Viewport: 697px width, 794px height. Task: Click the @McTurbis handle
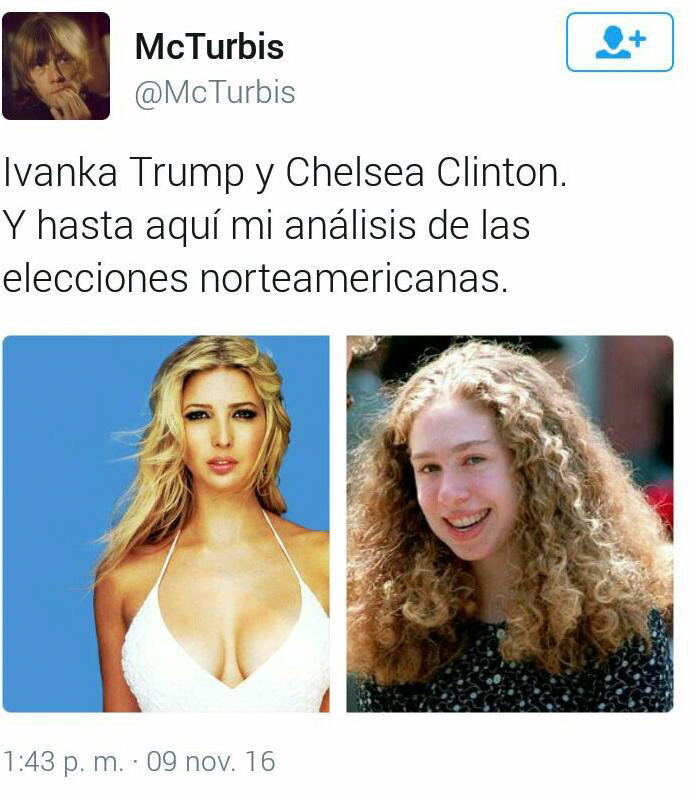(x=215, y=93)
